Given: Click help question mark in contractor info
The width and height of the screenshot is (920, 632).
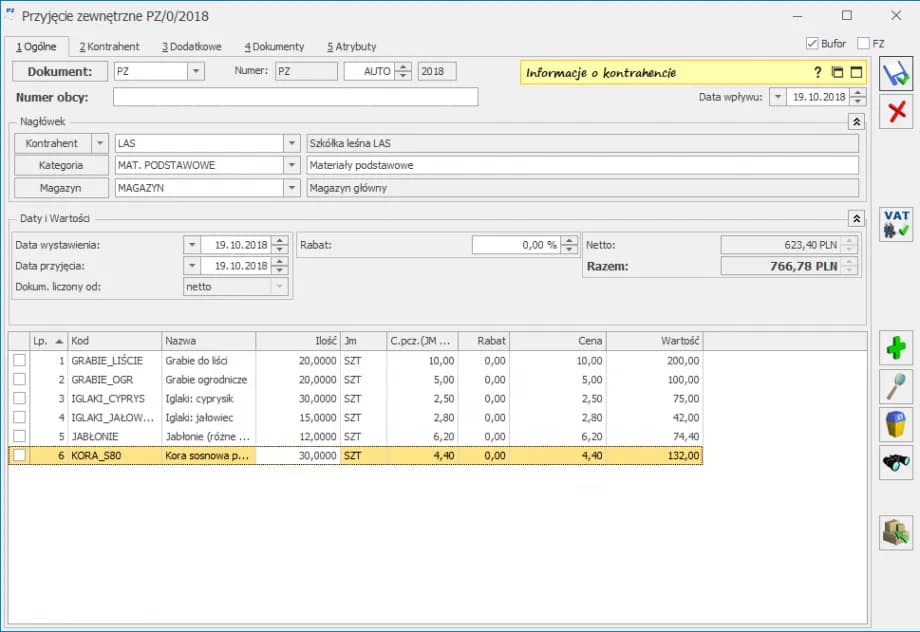Looking at the screenshot, I should [x=817, y=73].
